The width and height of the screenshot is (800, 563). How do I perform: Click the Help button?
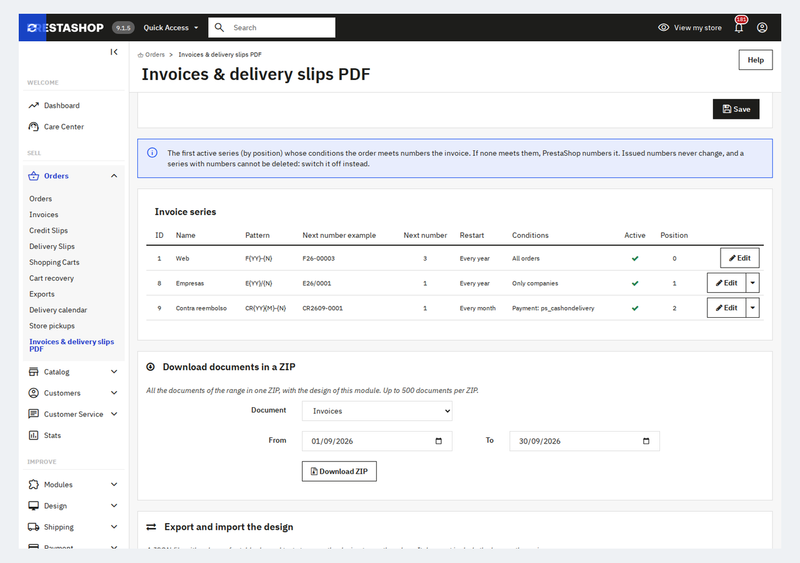756,60
